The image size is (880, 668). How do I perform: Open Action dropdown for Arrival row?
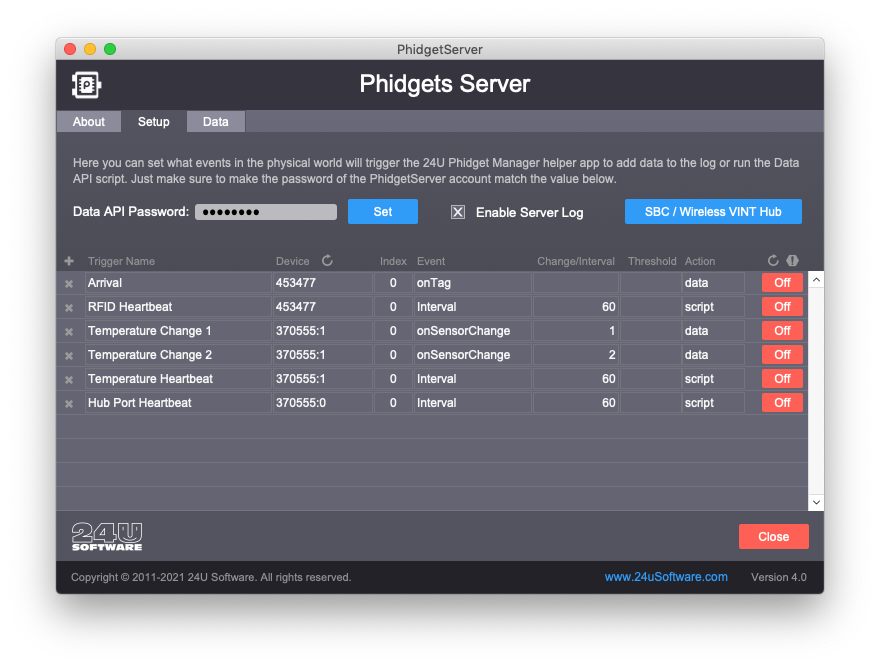tap(713, 282)
